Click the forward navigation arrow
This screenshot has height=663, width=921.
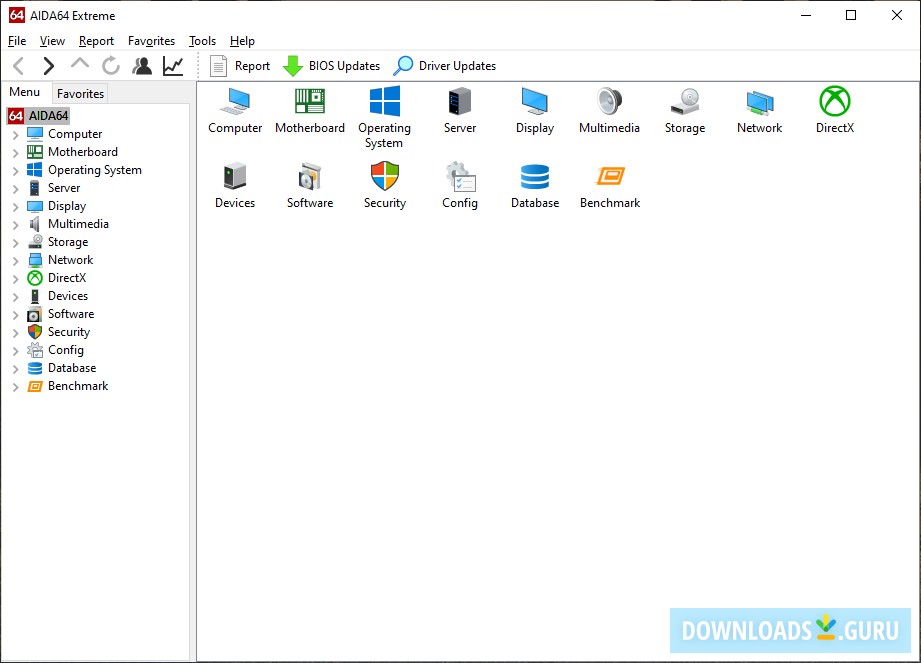click(48, 66)
